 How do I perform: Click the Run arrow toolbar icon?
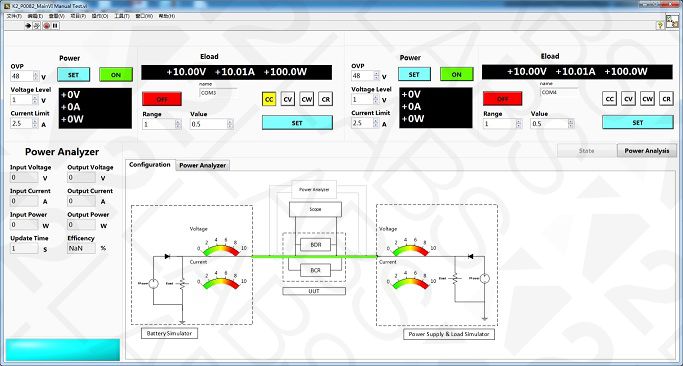coord(28,26)
